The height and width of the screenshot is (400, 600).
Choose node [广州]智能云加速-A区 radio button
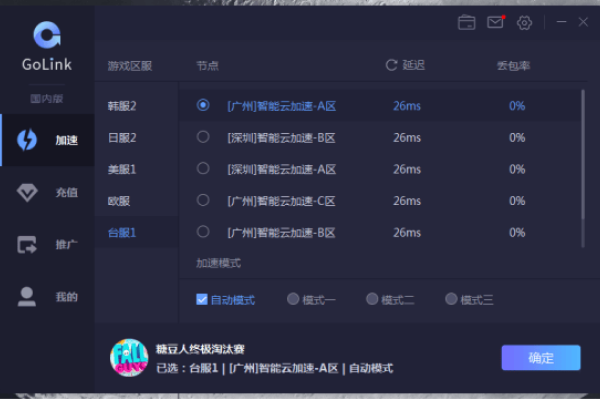click(x=203, y=105)
